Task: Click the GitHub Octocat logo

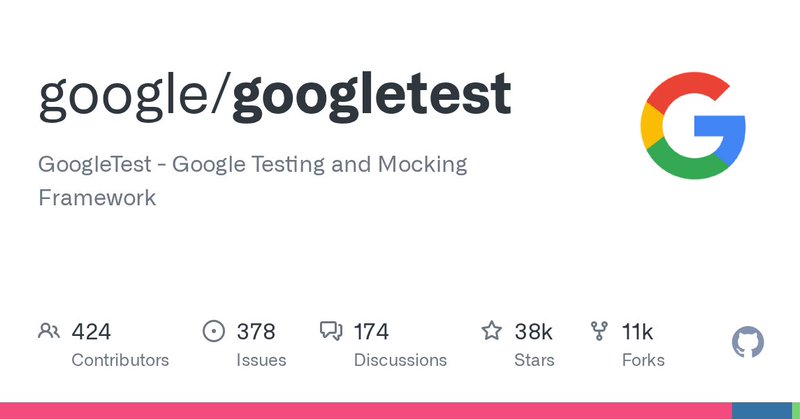Action: coord(748,343)
